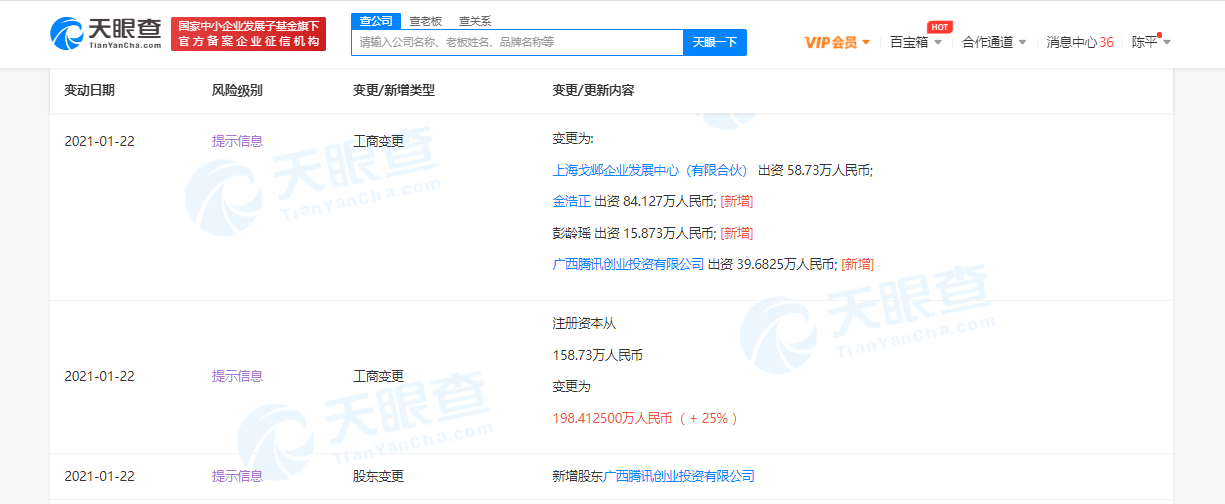Open 上海戈邺企业发展中心（有限合伙） link

(650, 170)
